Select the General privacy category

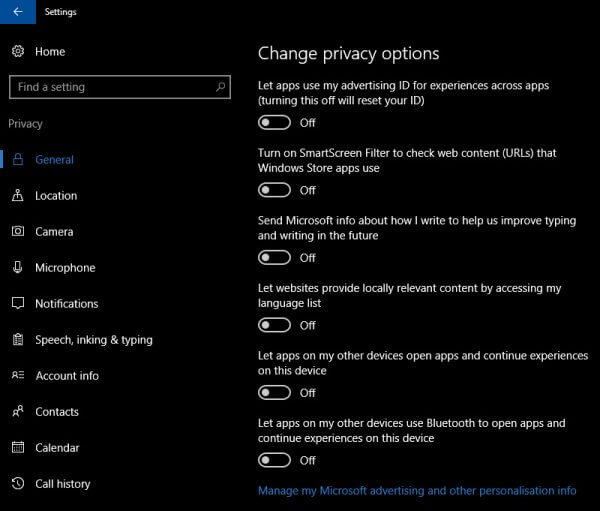(54, 160)
